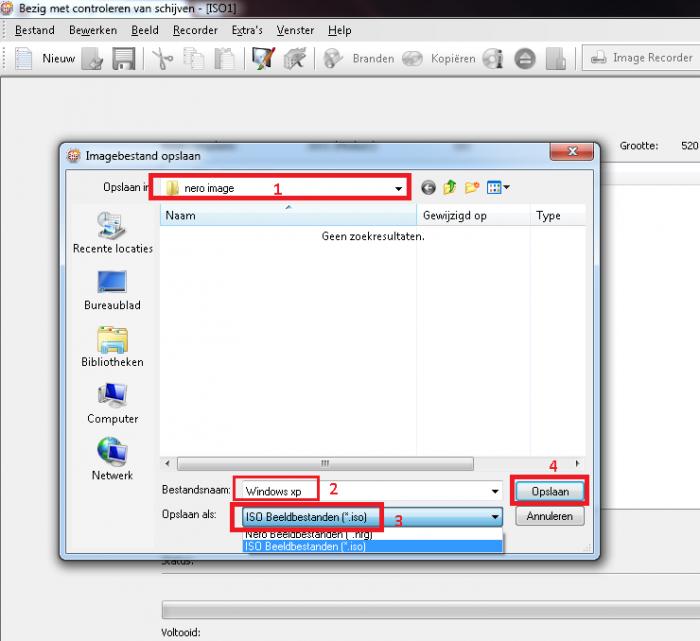Screen dimensions: 700x641
Task: Open Netwerk location in sidebar
Action: pyautogui.click(x=112, y=459)
